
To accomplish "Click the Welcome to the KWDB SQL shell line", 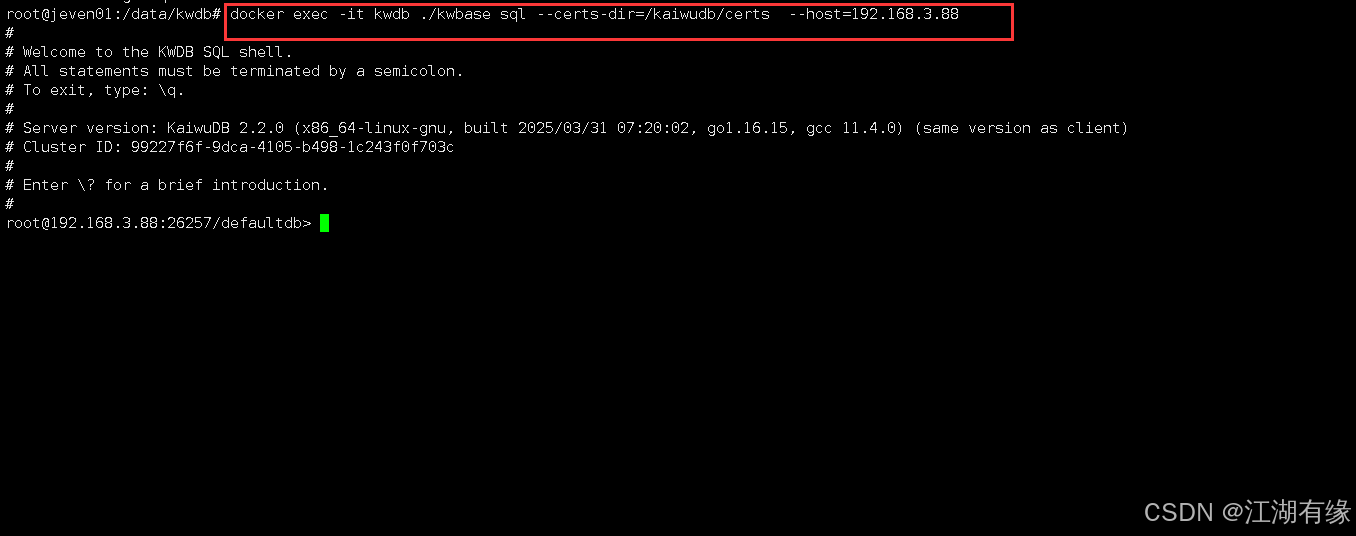I will (158, 52).
